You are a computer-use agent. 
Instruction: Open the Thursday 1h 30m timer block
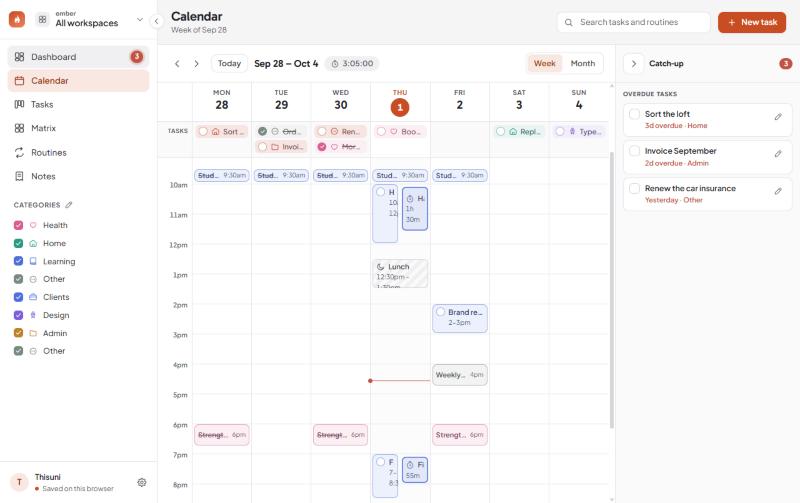click(x=415, y=209)
